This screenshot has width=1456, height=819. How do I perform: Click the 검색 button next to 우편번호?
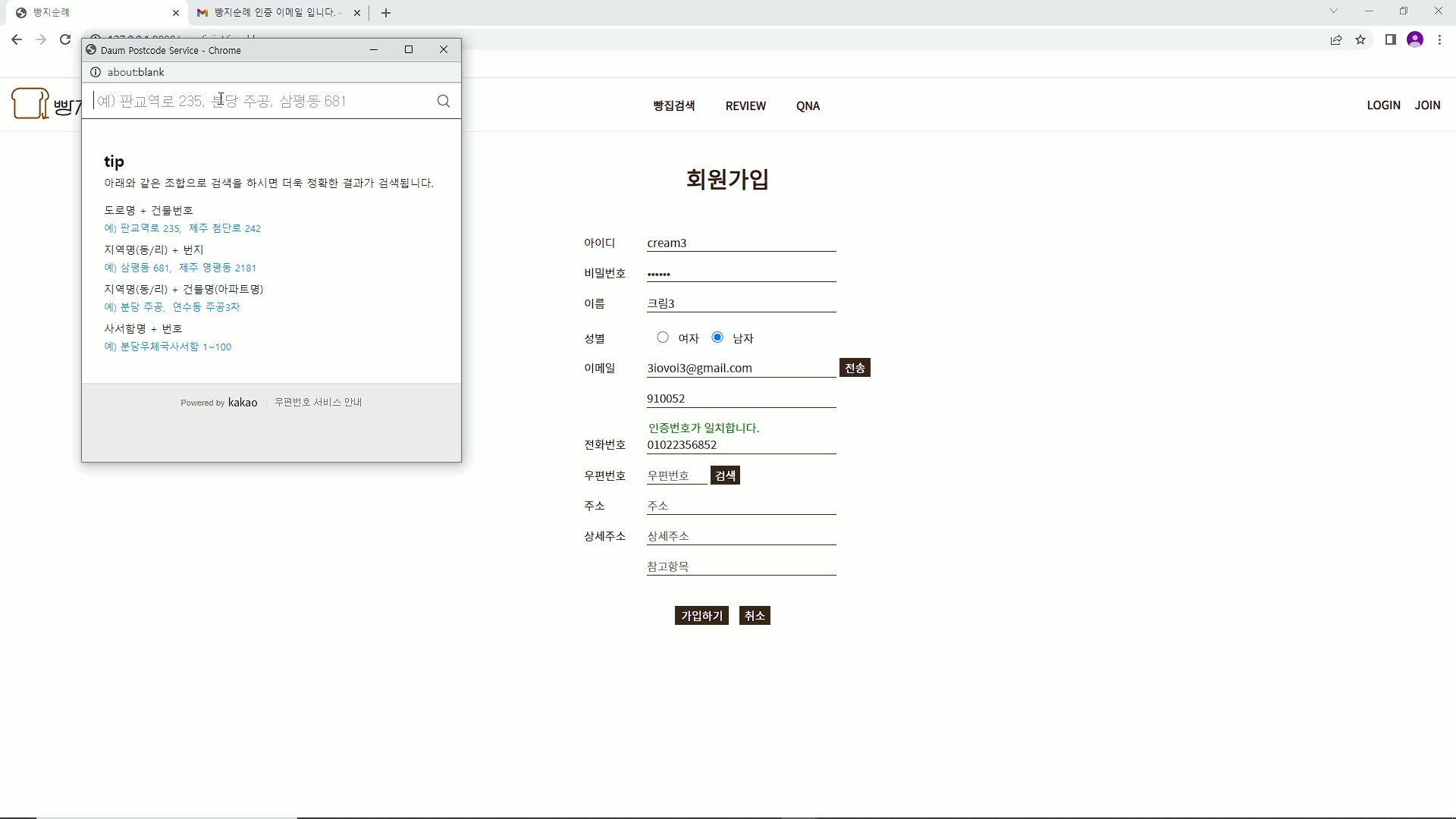(x=724, y=475)
